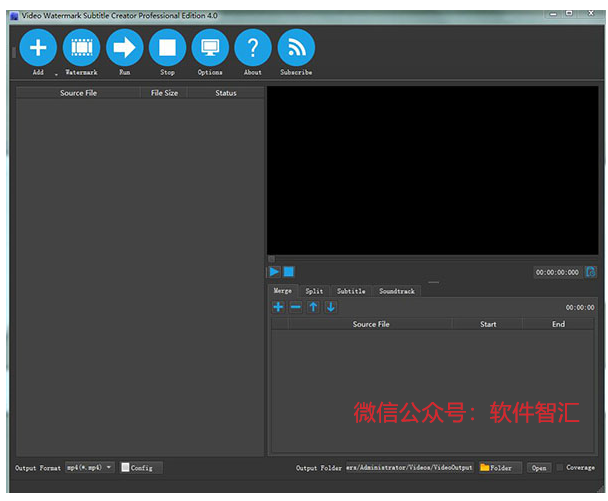
Task: Open the Add button's small dropdown arrow
Action: coord(56,74)
